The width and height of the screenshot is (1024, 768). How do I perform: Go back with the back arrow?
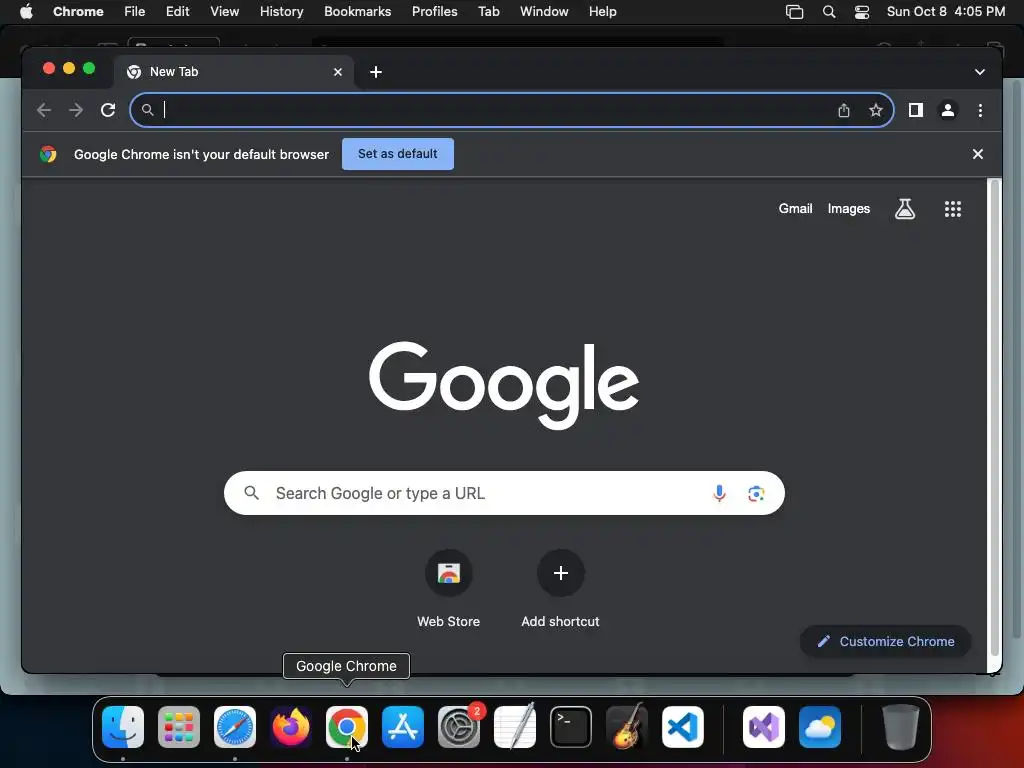(44, 110)
